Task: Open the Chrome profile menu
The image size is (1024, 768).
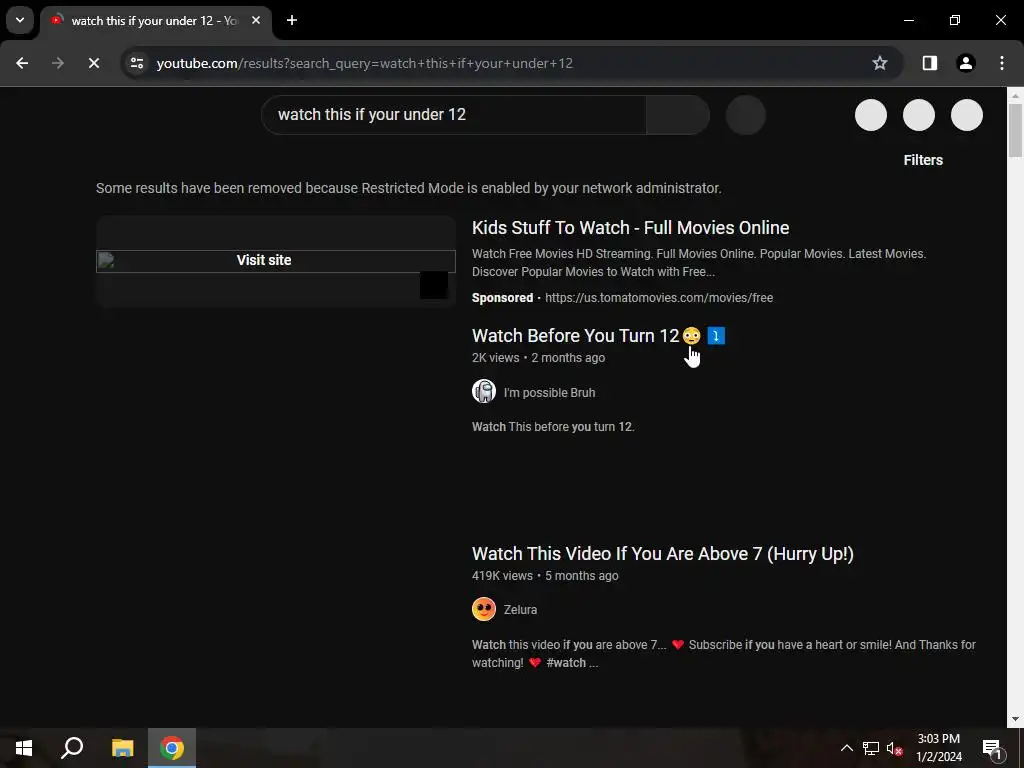Action: tap(966, 63)
